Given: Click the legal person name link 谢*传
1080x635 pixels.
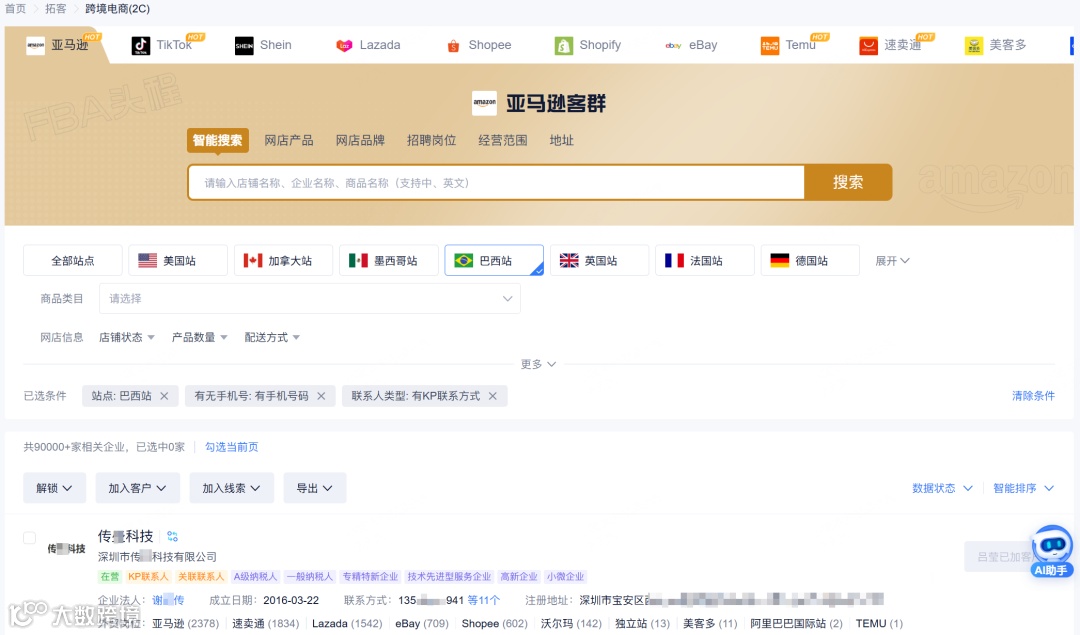Looking at the screenshot, I should (x=168, y=601).
